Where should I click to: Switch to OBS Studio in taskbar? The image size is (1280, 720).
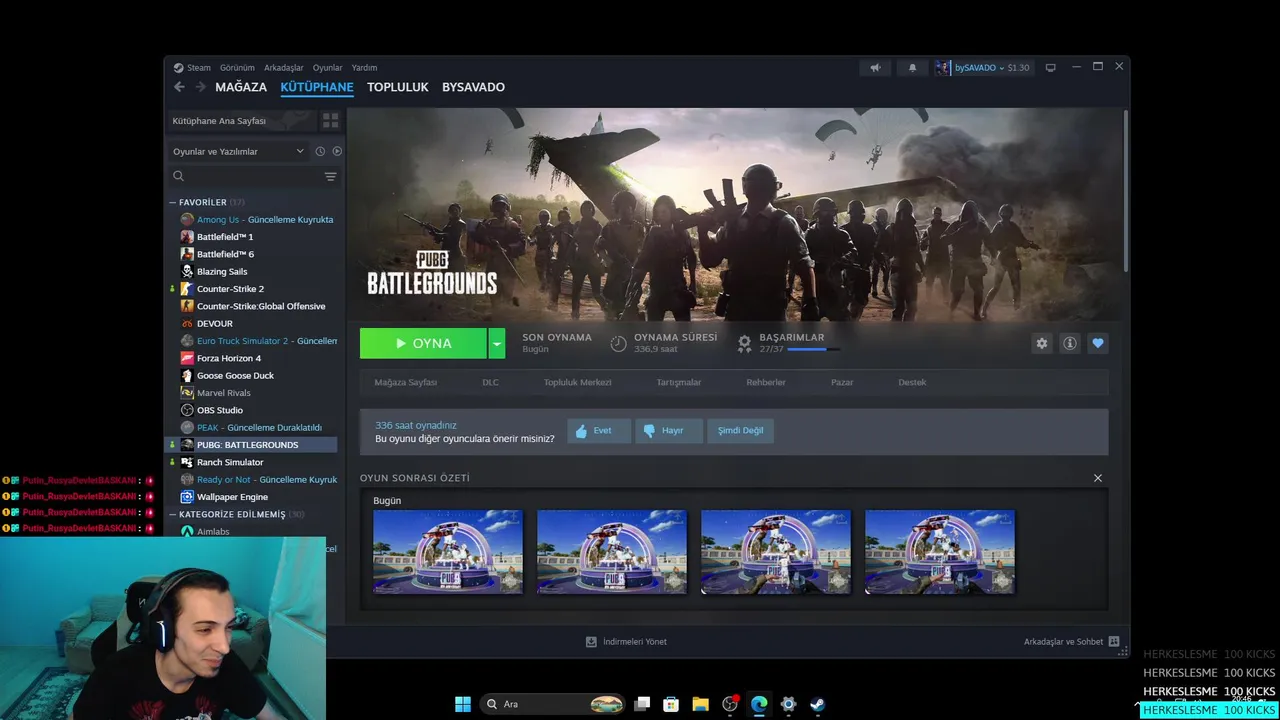730,704
